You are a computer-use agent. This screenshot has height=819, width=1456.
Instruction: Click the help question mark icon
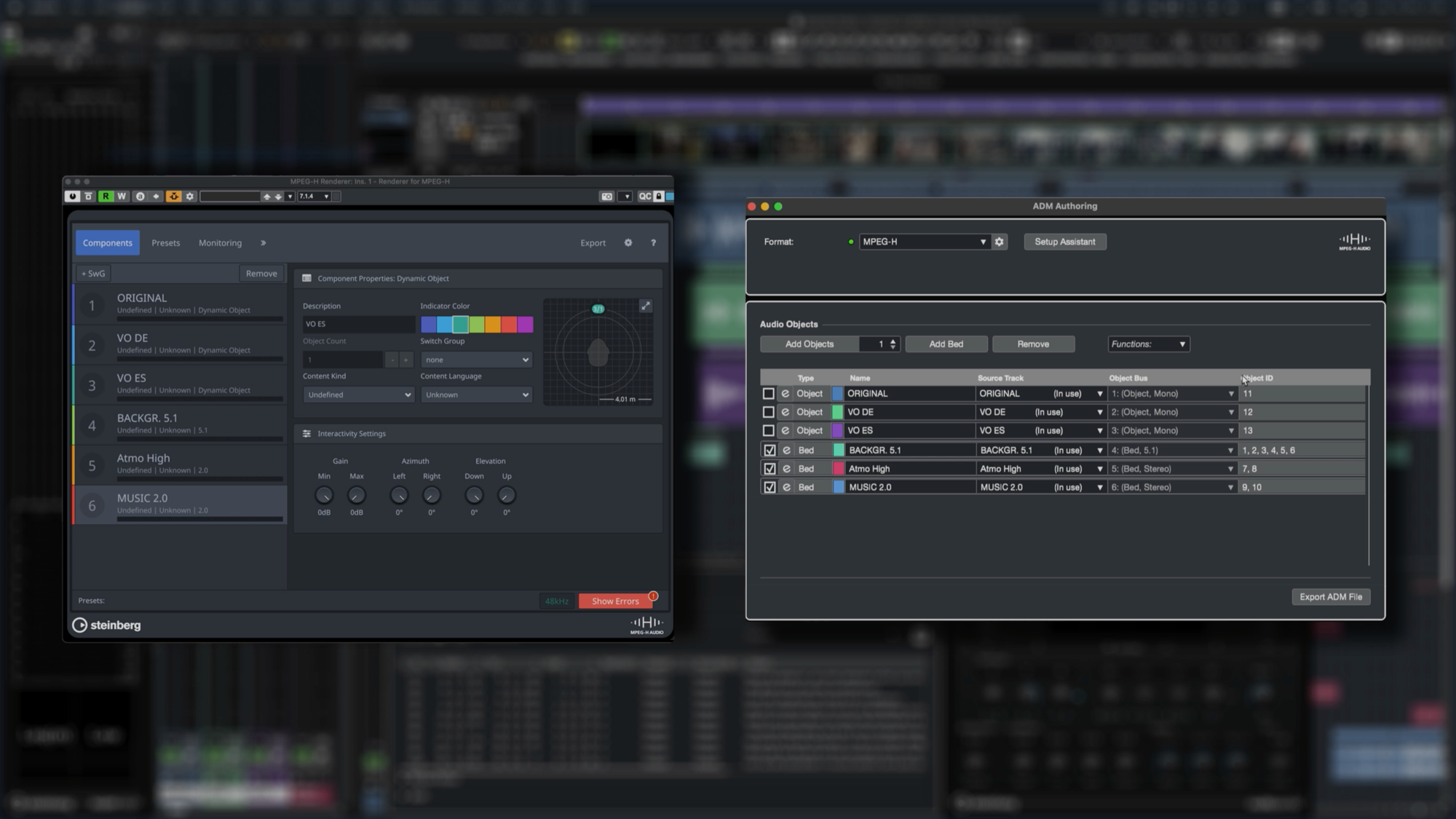point(653,243)
